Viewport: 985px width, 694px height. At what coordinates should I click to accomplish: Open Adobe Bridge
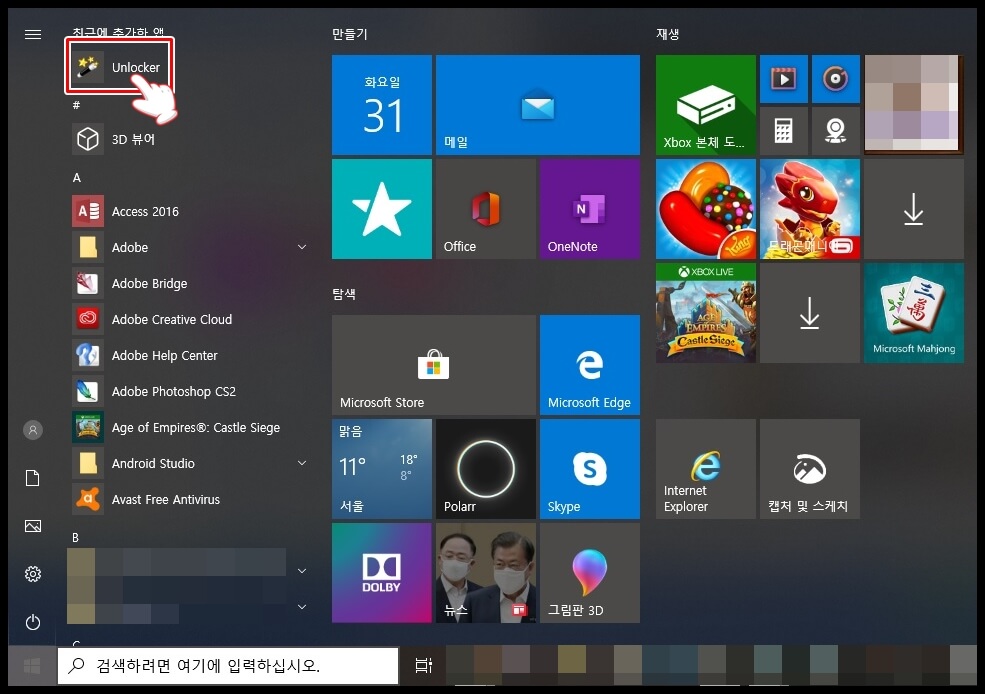click(x=188, y=283)
